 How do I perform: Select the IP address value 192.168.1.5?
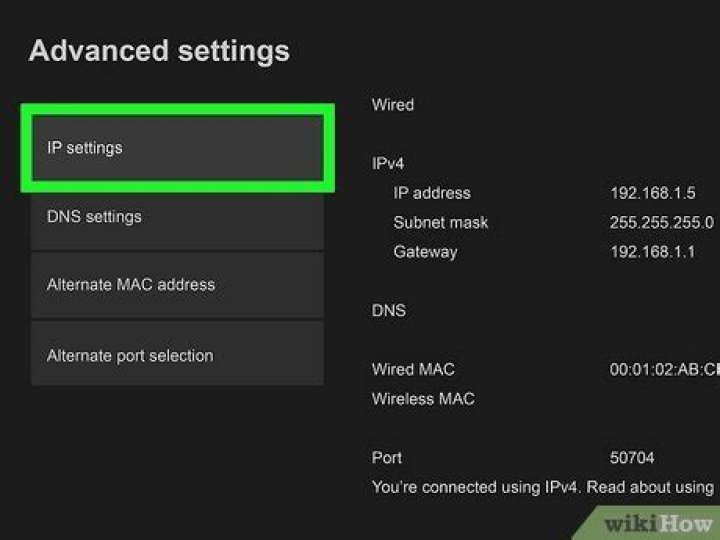tap(652, 193)
